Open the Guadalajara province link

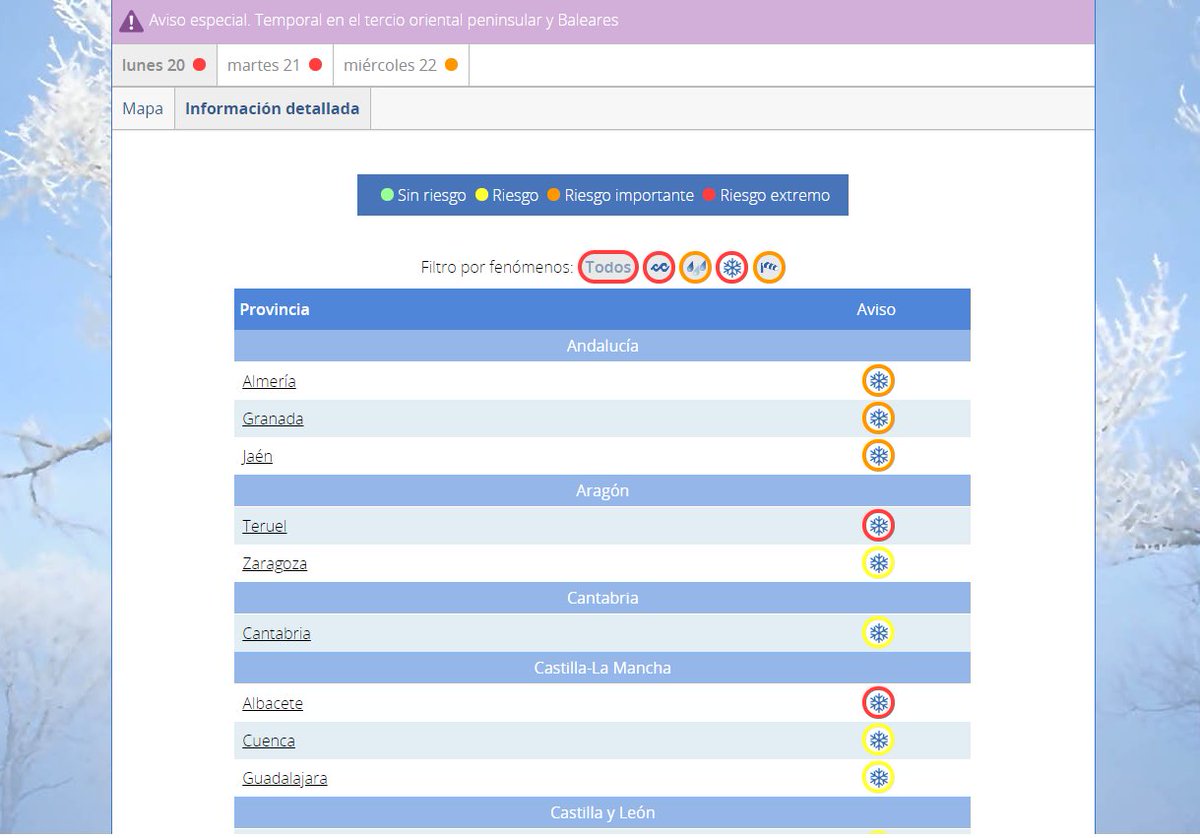point(285,778)
